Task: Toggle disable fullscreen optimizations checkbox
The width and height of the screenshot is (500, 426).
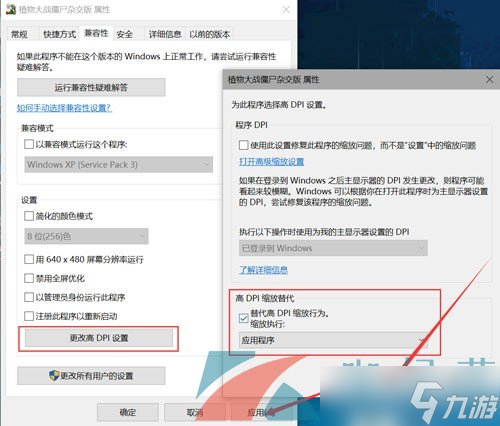Action: [x=29, y=278]
